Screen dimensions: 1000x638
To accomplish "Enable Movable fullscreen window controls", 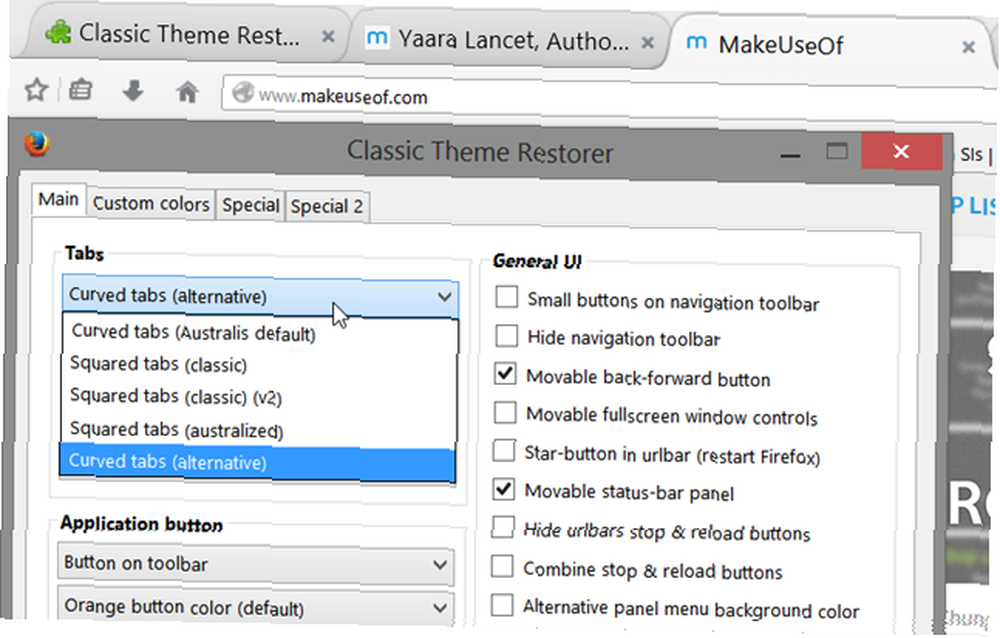I will pyautogui.click(x=505, y=412).
